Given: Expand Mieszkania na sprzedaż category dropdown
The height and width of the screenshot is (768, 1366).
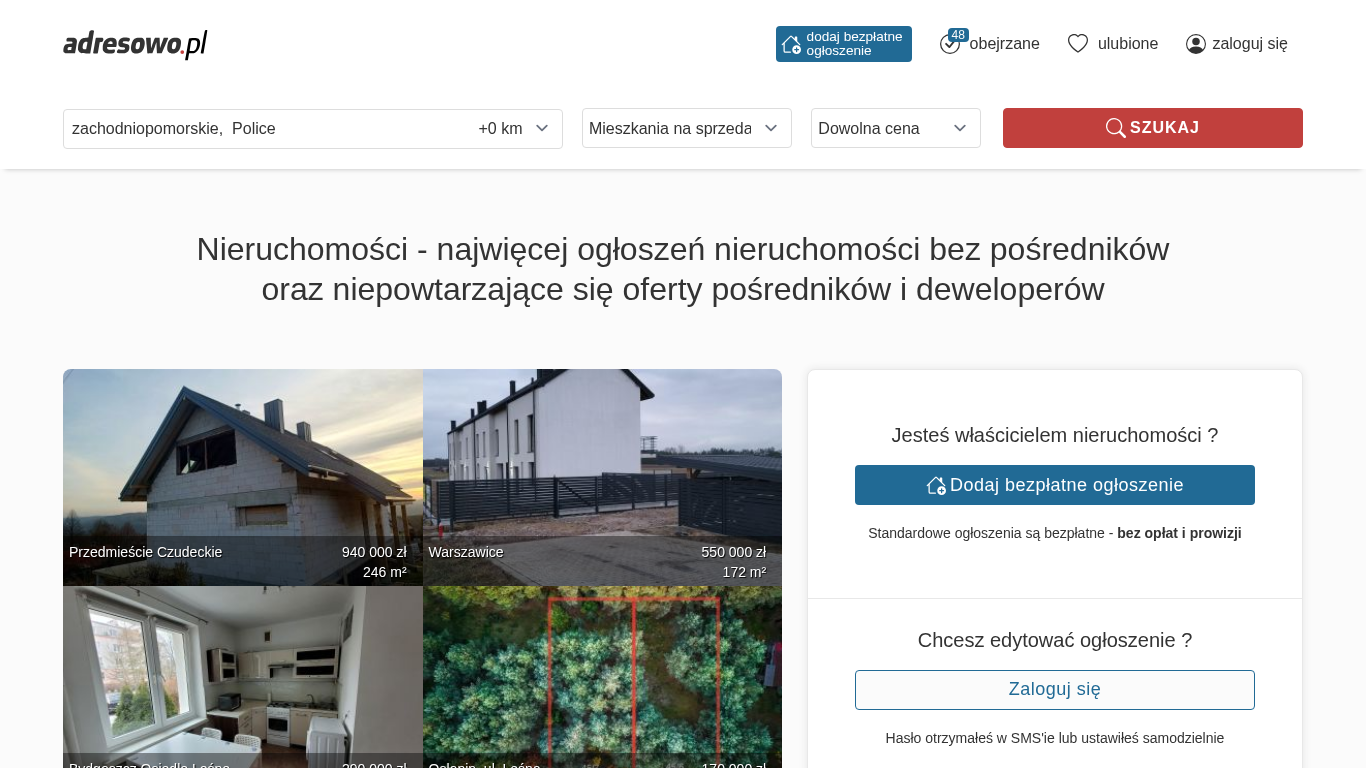Looking at the screenshot, I should 686,128.
